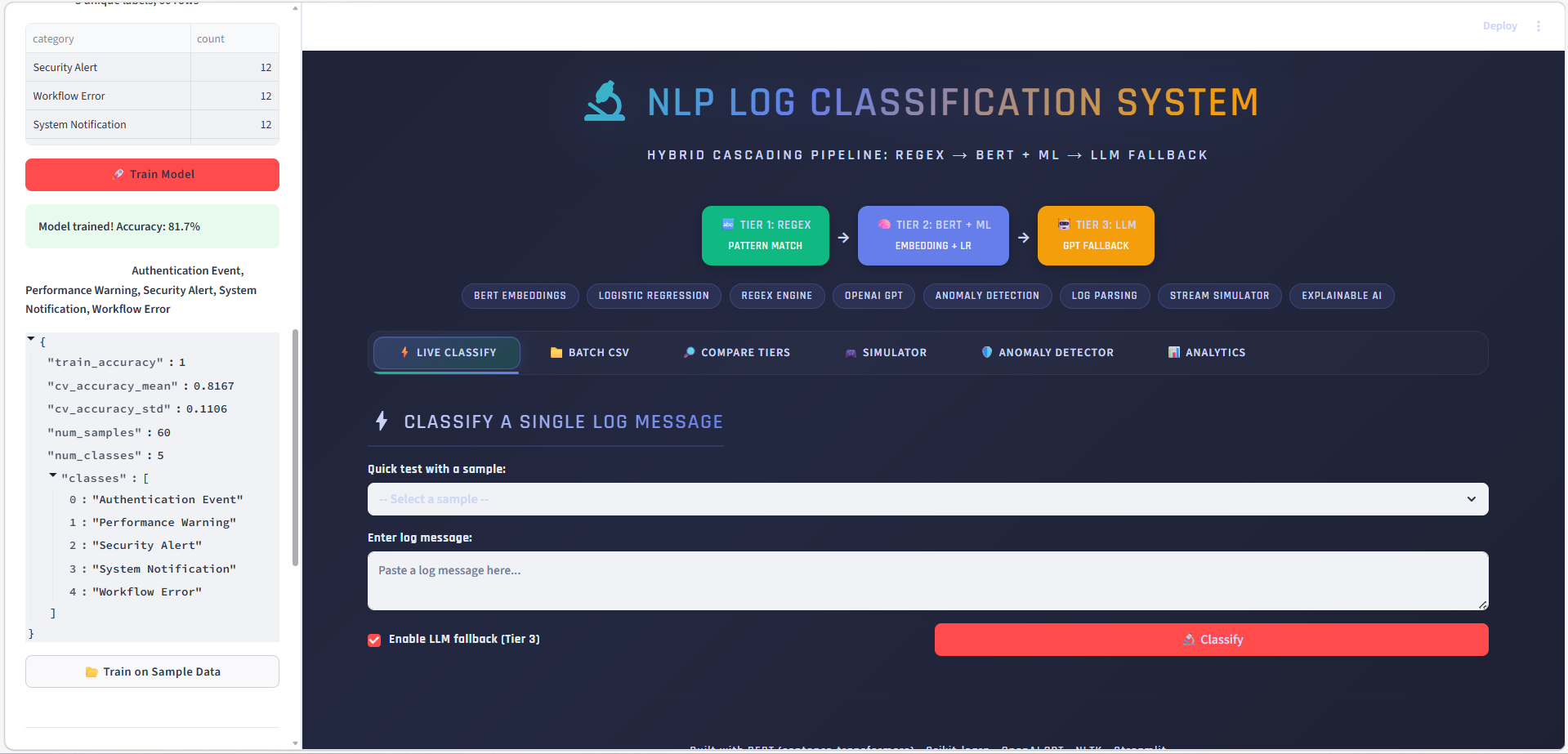Click the magnifier icon on Compare Tiers tab
Image resolution: width=1568 pixels, height=754 pixels.
point(690,353)
